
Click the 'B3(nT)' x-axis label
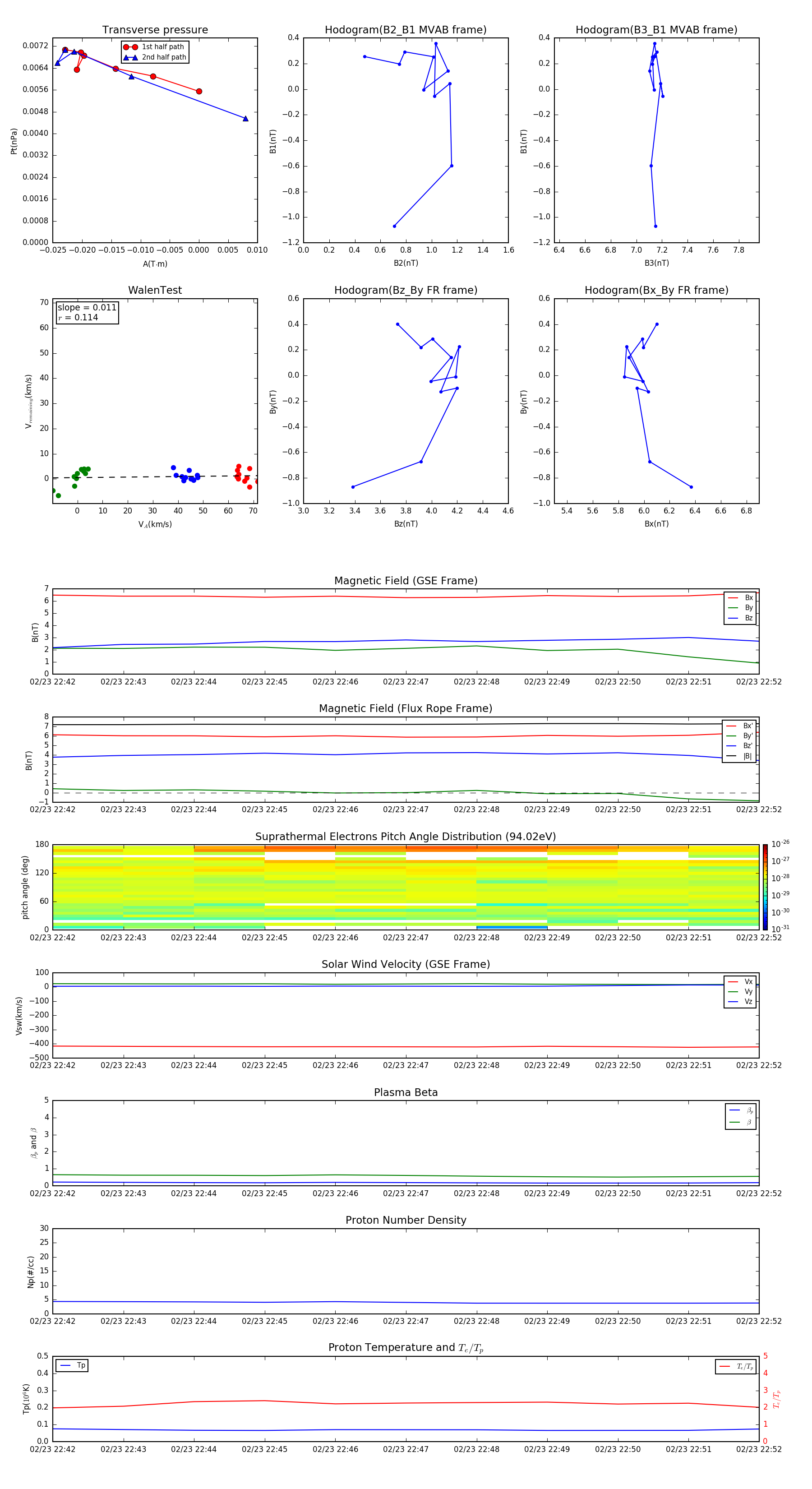click(x=656, y=263)
